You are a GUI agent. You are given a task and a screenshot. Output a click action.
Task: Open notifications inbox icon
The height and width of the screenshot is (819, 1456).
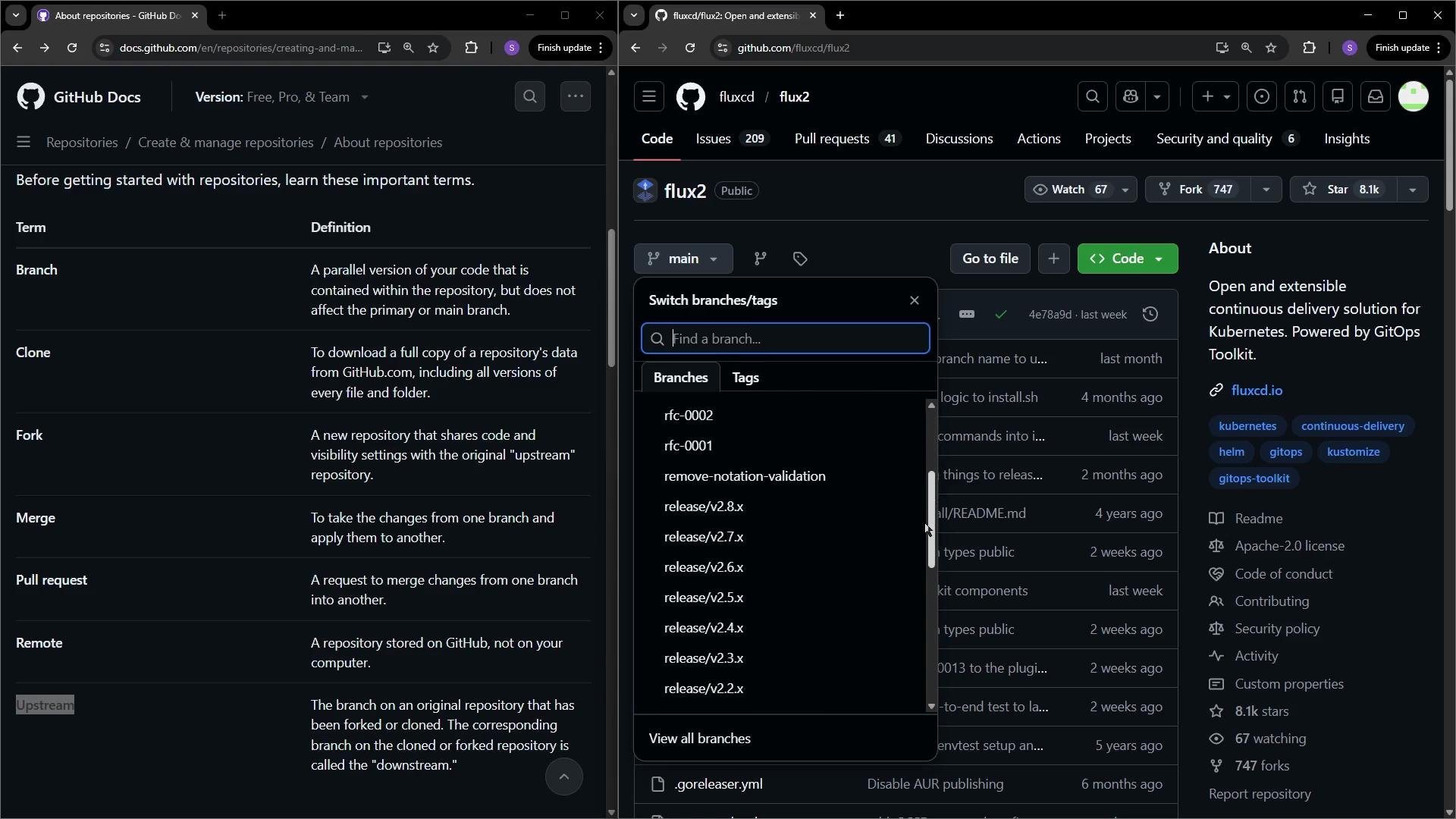[1375, 96]
